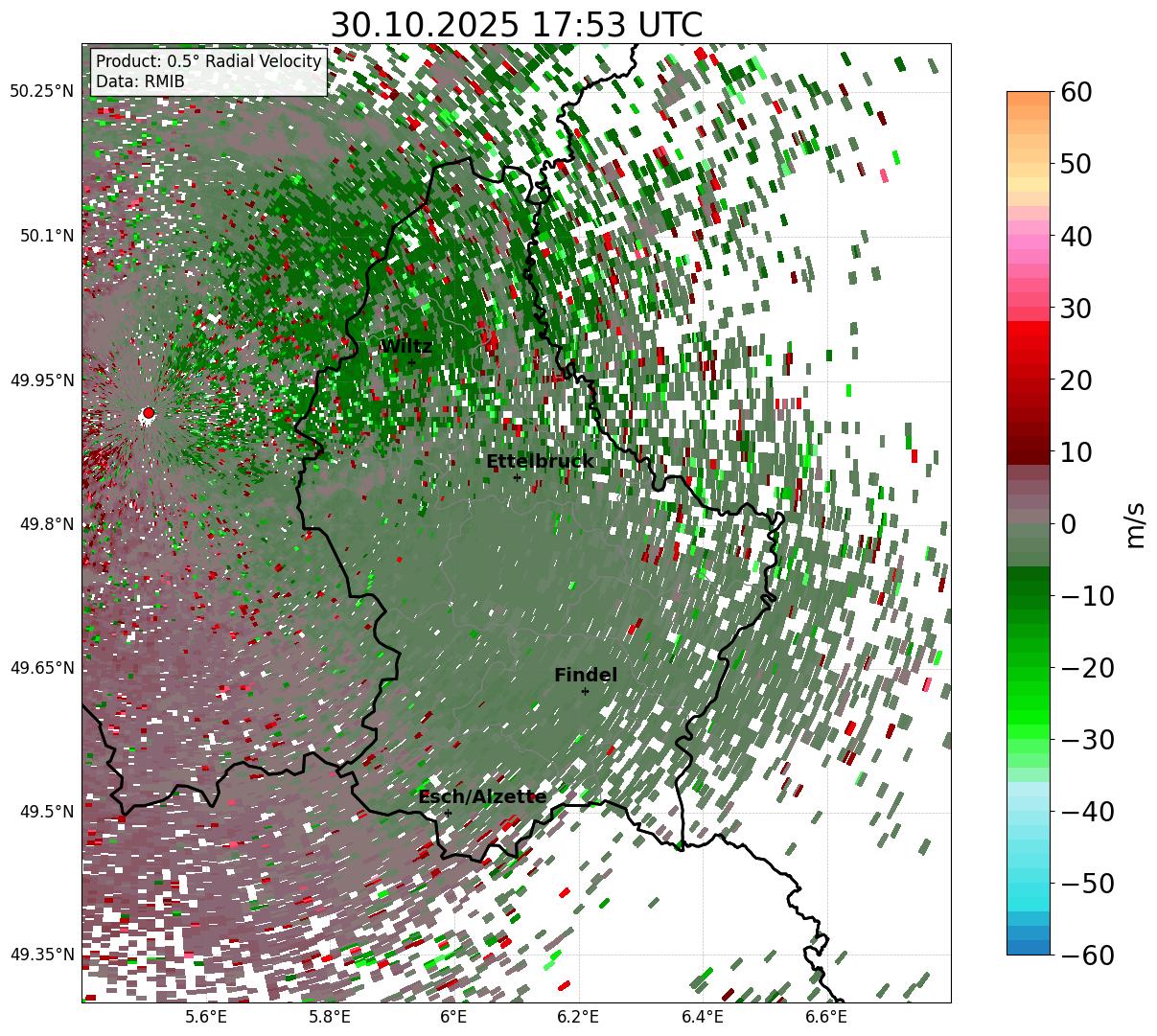Click the 49.35°N latitude label
1157x1036 pixels.
coord(41,955)
